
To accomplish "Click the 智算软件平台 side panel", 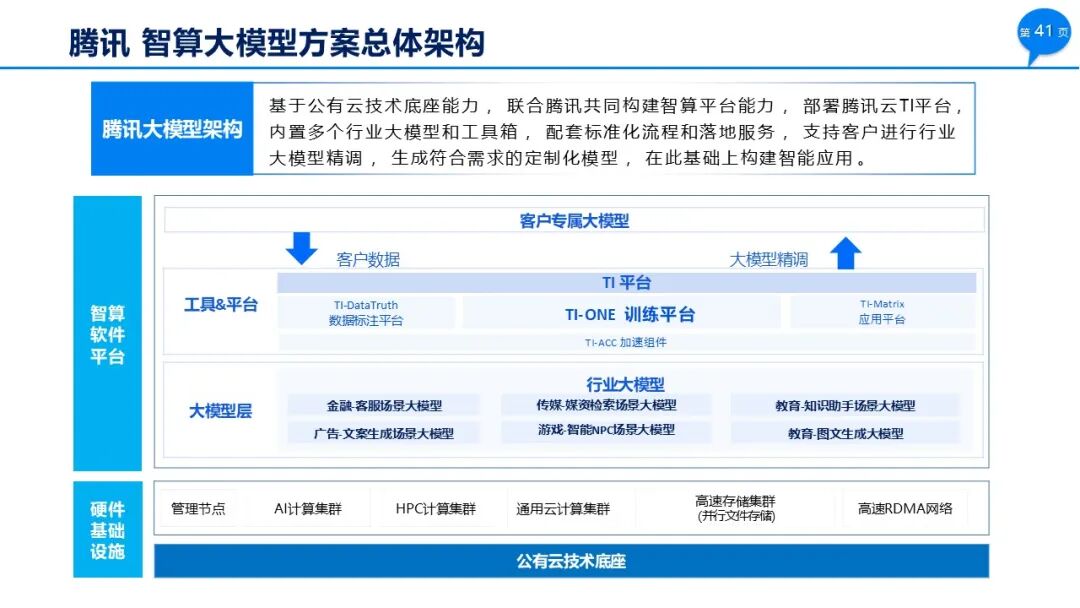I will click(x=107, y=333).
